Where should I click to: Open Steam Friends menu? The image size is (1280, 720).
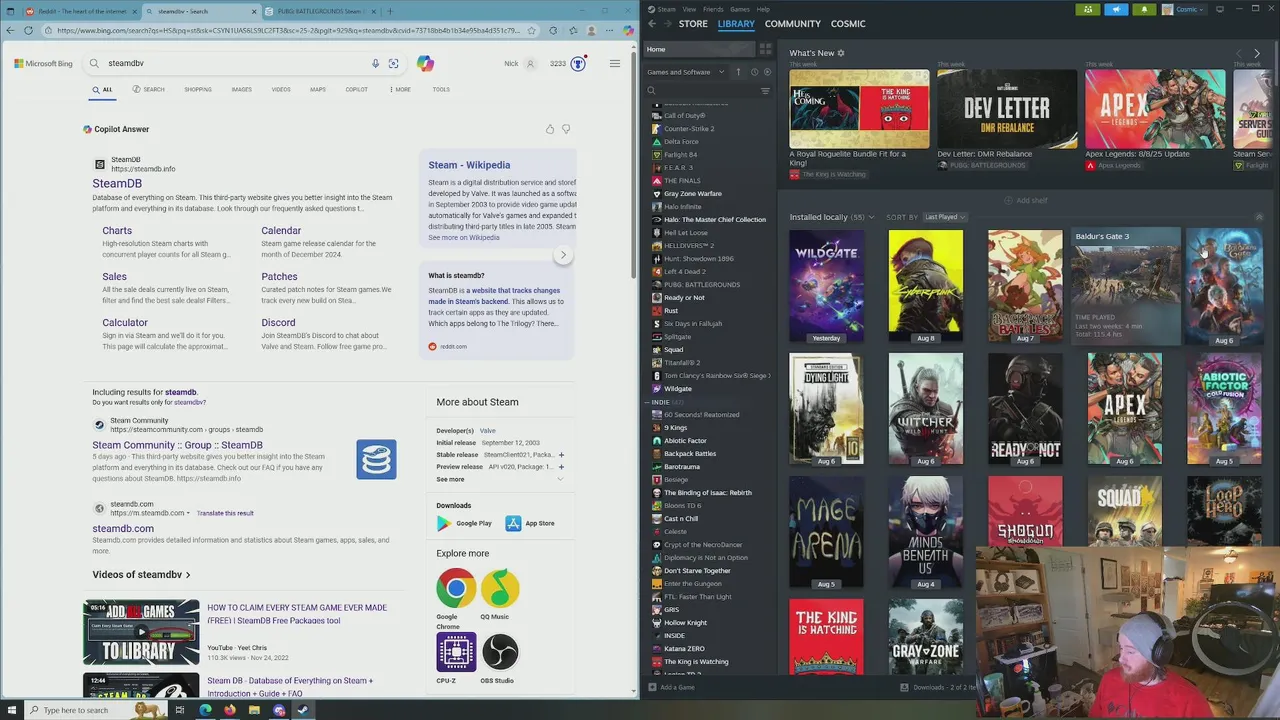click(x=713, y=9)
